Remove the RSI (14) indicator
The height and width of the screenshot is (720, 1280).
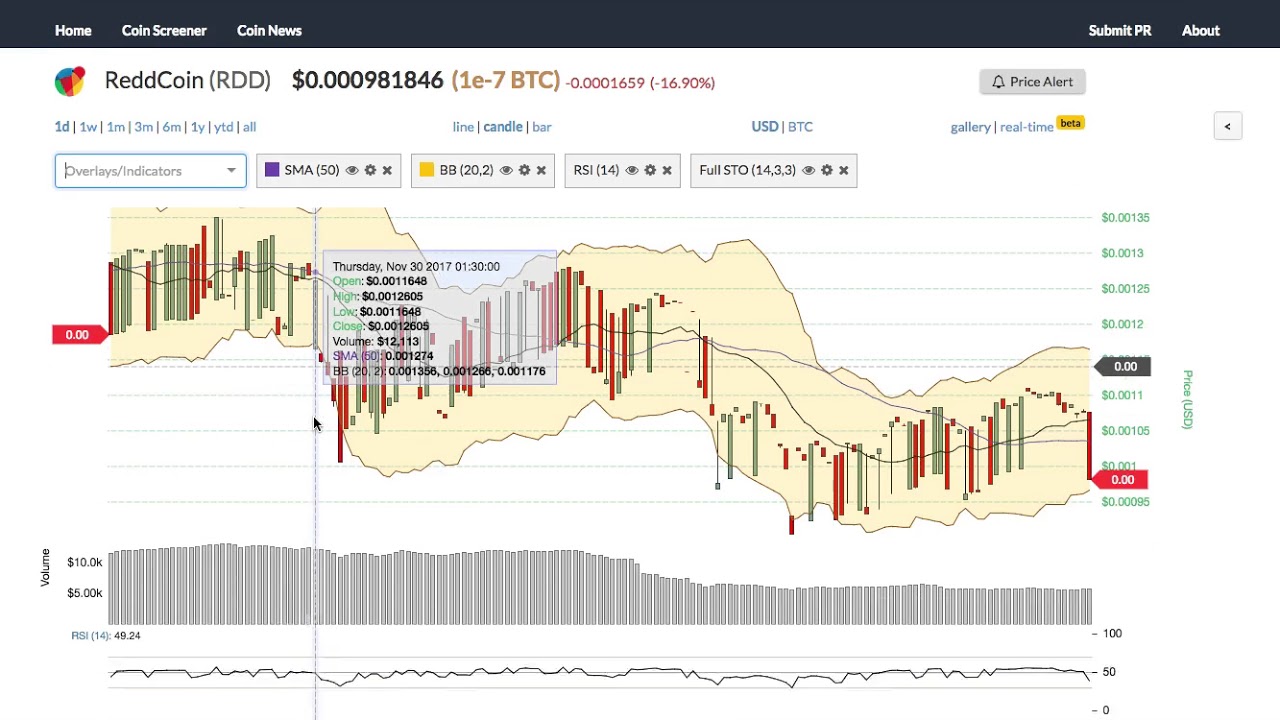pyautogui.click(x=667, y=170)
